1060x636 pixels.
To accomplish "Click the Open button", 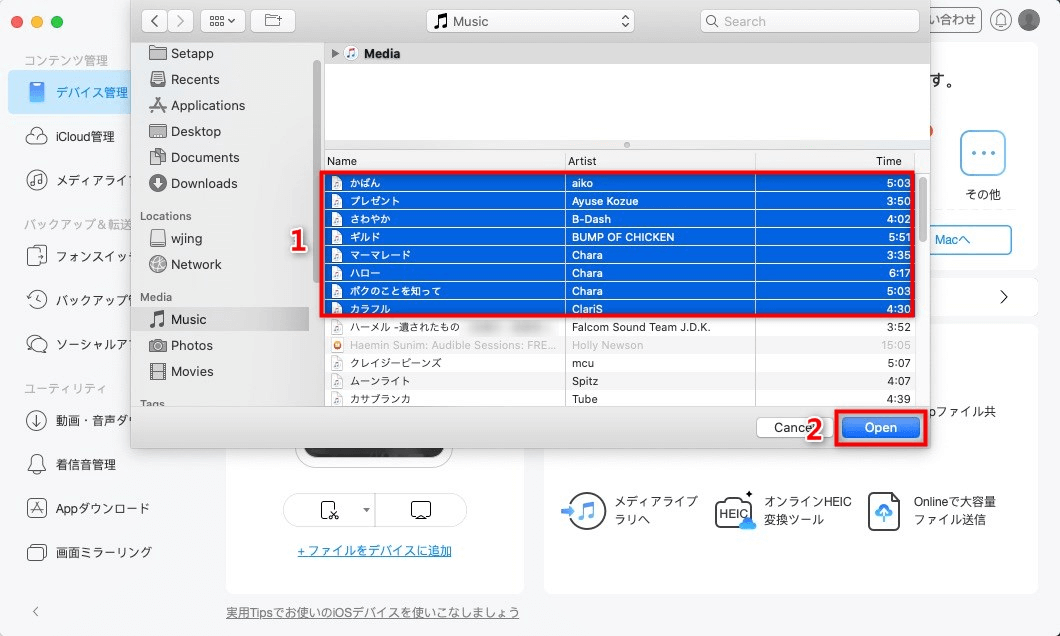I will 880,427.
